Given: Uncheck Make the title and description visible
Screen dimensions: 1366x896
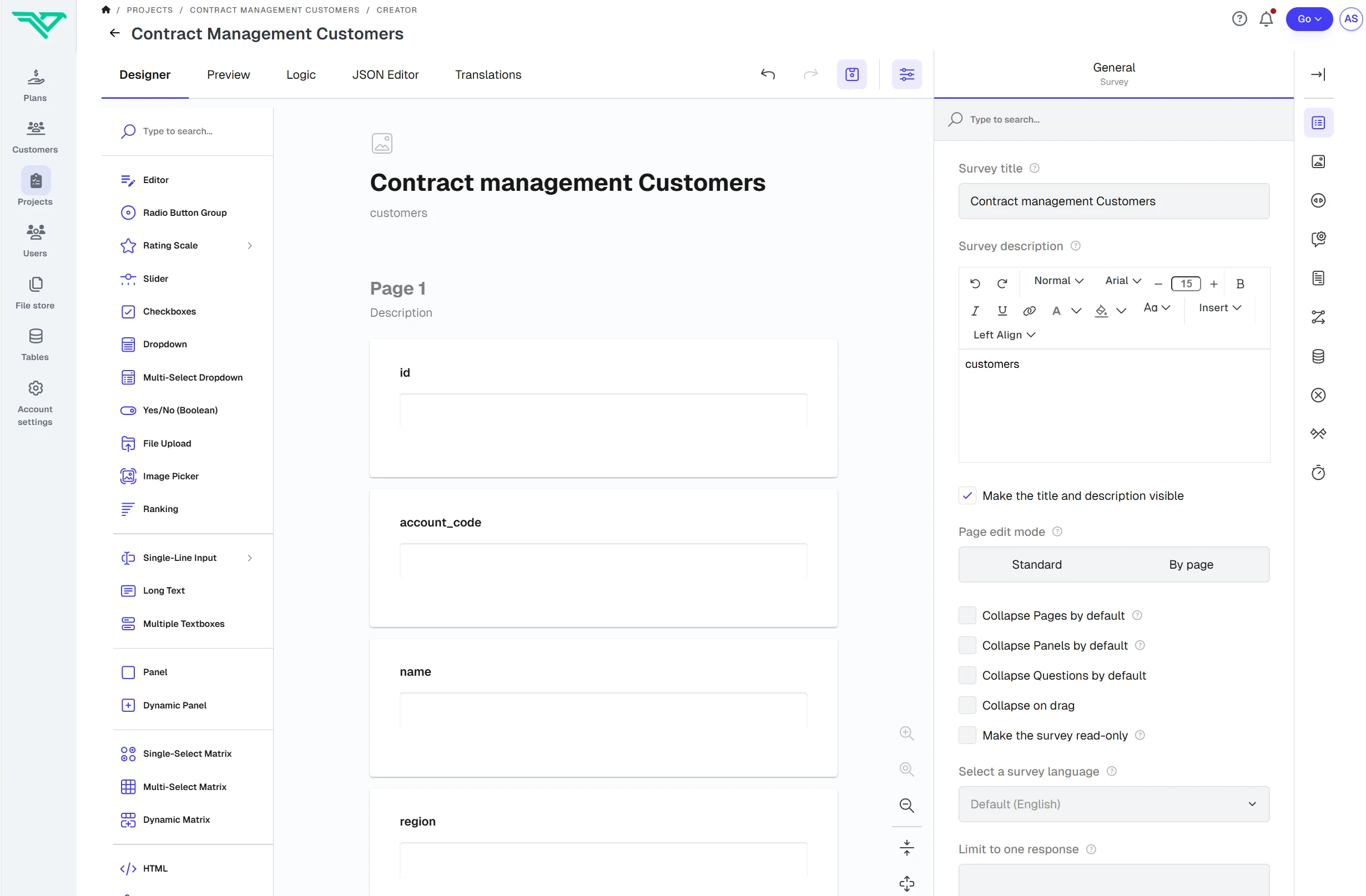Looking at the screenshot, I should 967,495.
